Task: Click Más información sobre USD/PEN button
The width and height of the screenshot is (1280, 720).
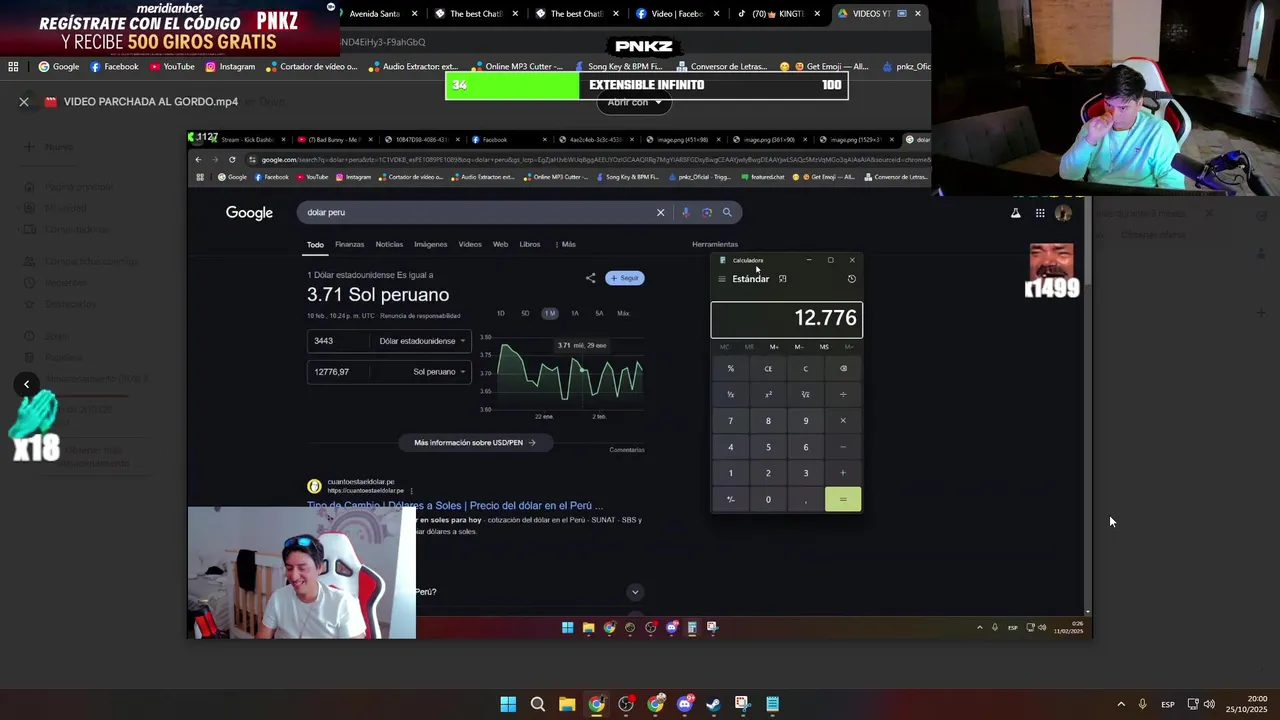Action: [475, 442]
